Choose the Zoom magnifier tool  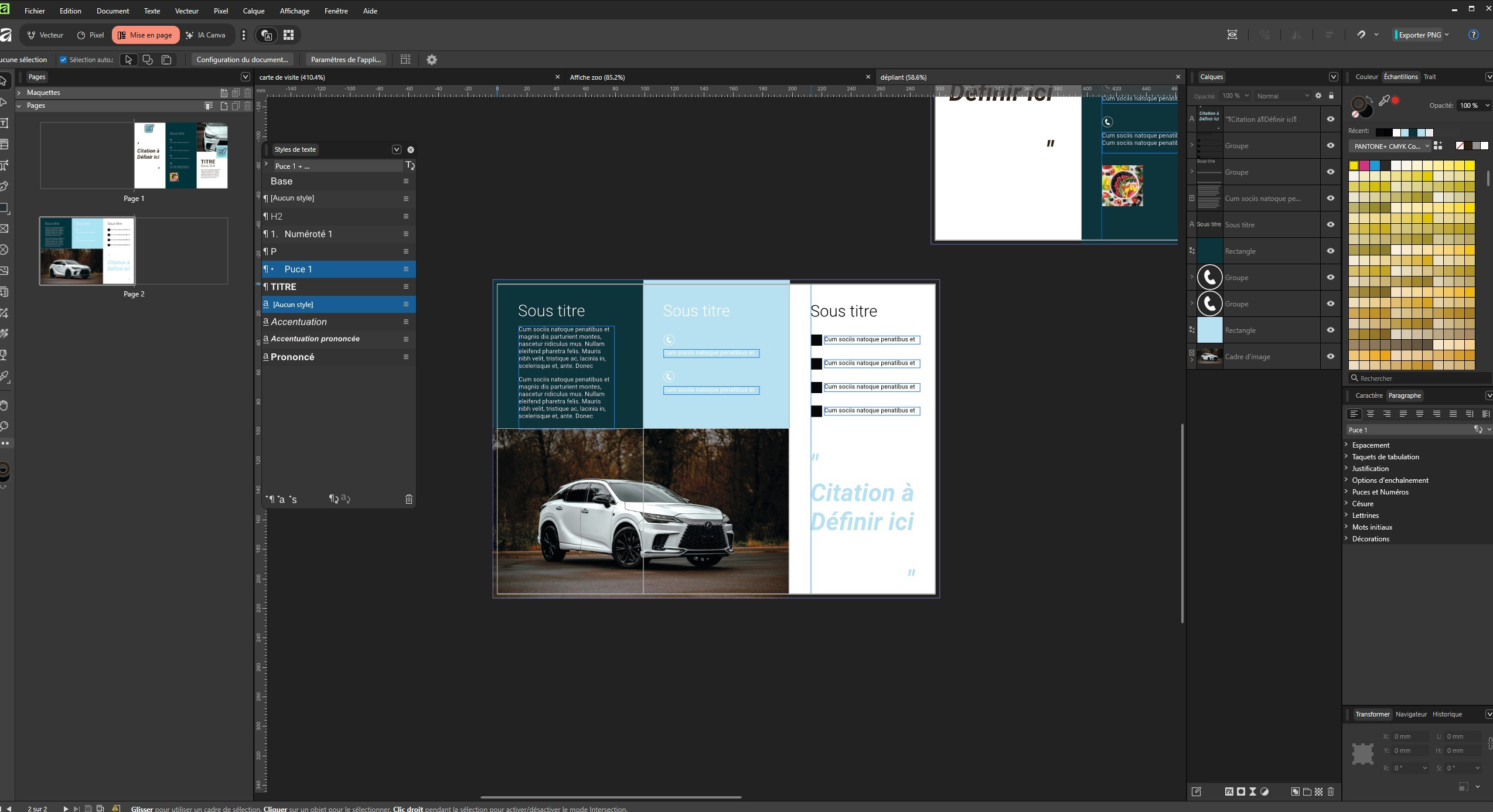pyautogui.click(x=4, y=426)
